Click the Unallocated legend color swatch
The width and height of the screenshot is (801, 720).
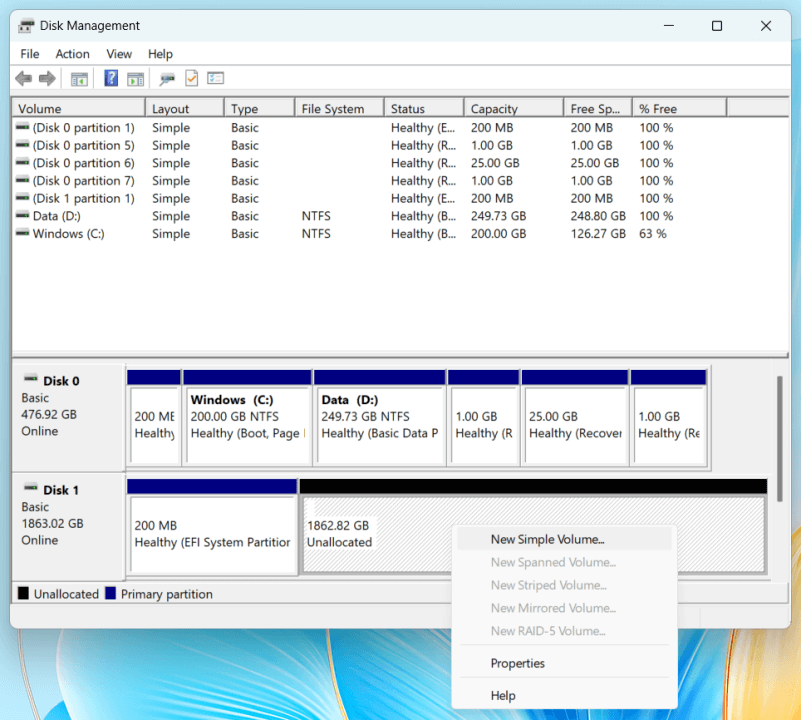pyautogui.click(x=23, y=593)
